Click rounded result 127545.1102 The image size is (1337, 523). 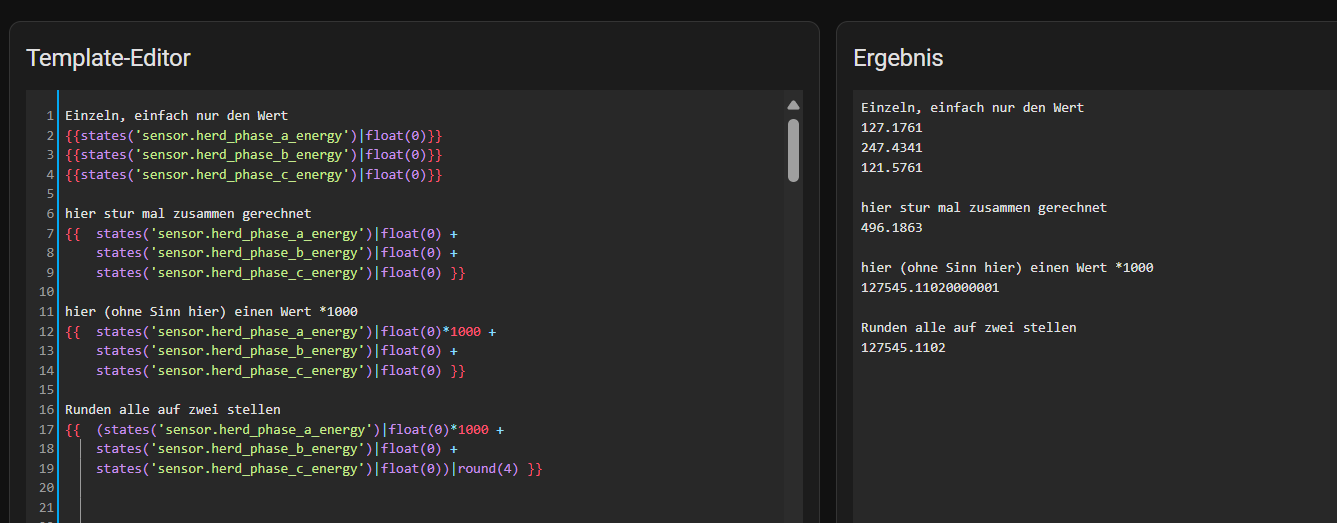(x=903, y=348)
